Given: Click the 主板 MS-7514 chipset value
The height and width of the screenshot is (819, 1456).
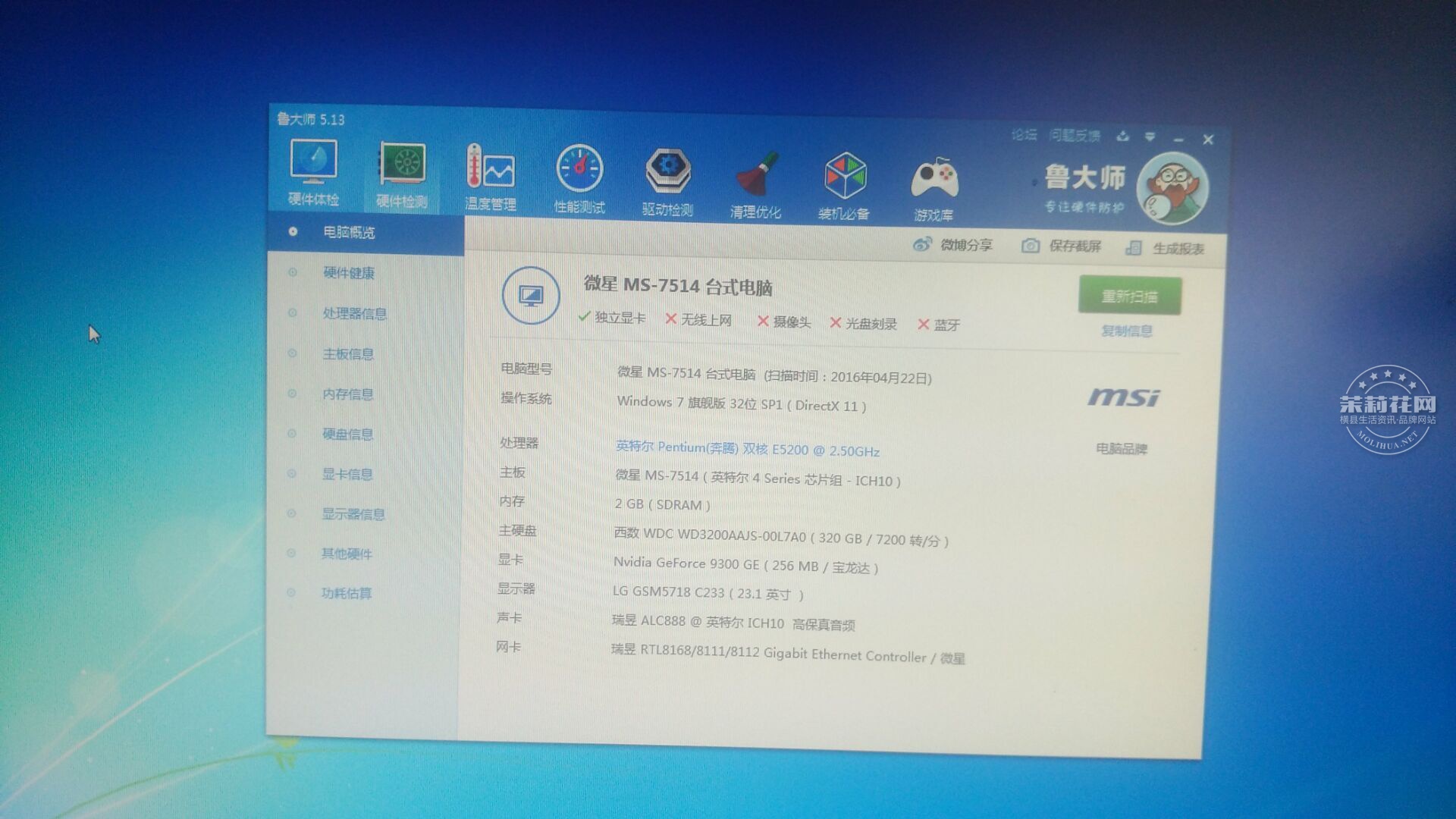Looking at the screenshot, I should (758, 479).
